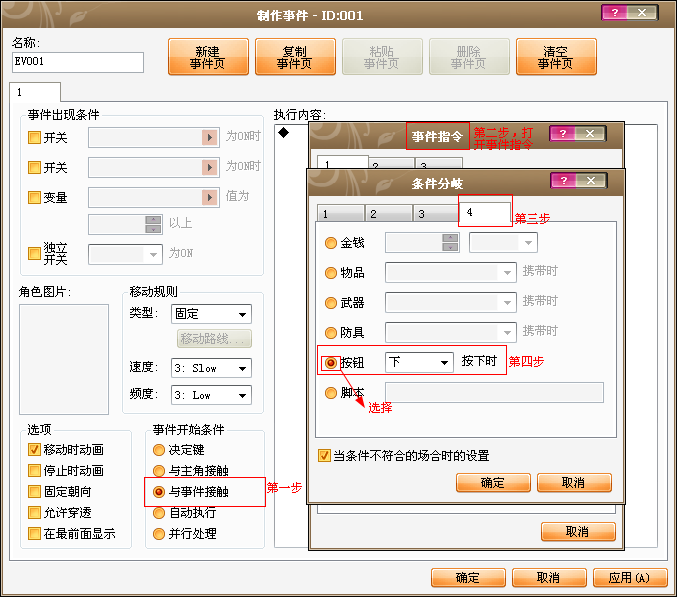Open 速度 dropdown showing 3: Slow
This screenshot has width=677, height=597.
point(211,368)
